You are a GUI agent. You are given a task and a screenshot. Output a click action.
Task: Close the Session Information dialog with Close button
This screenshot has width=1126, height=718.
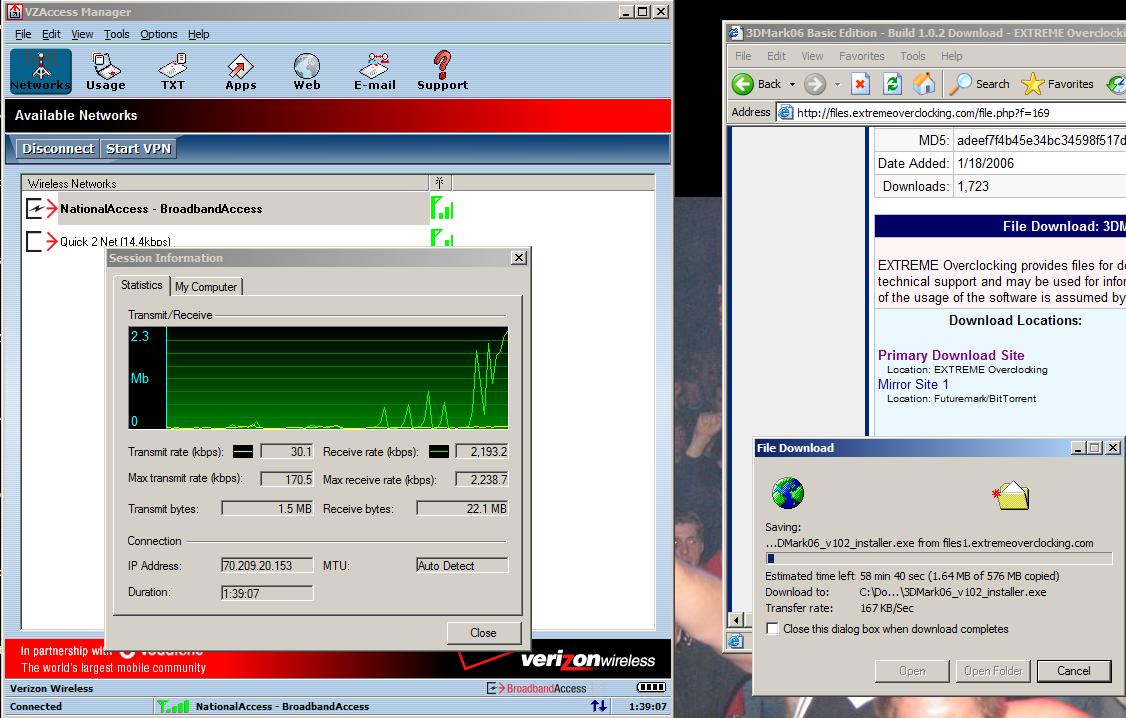click(x=483, y=633)
